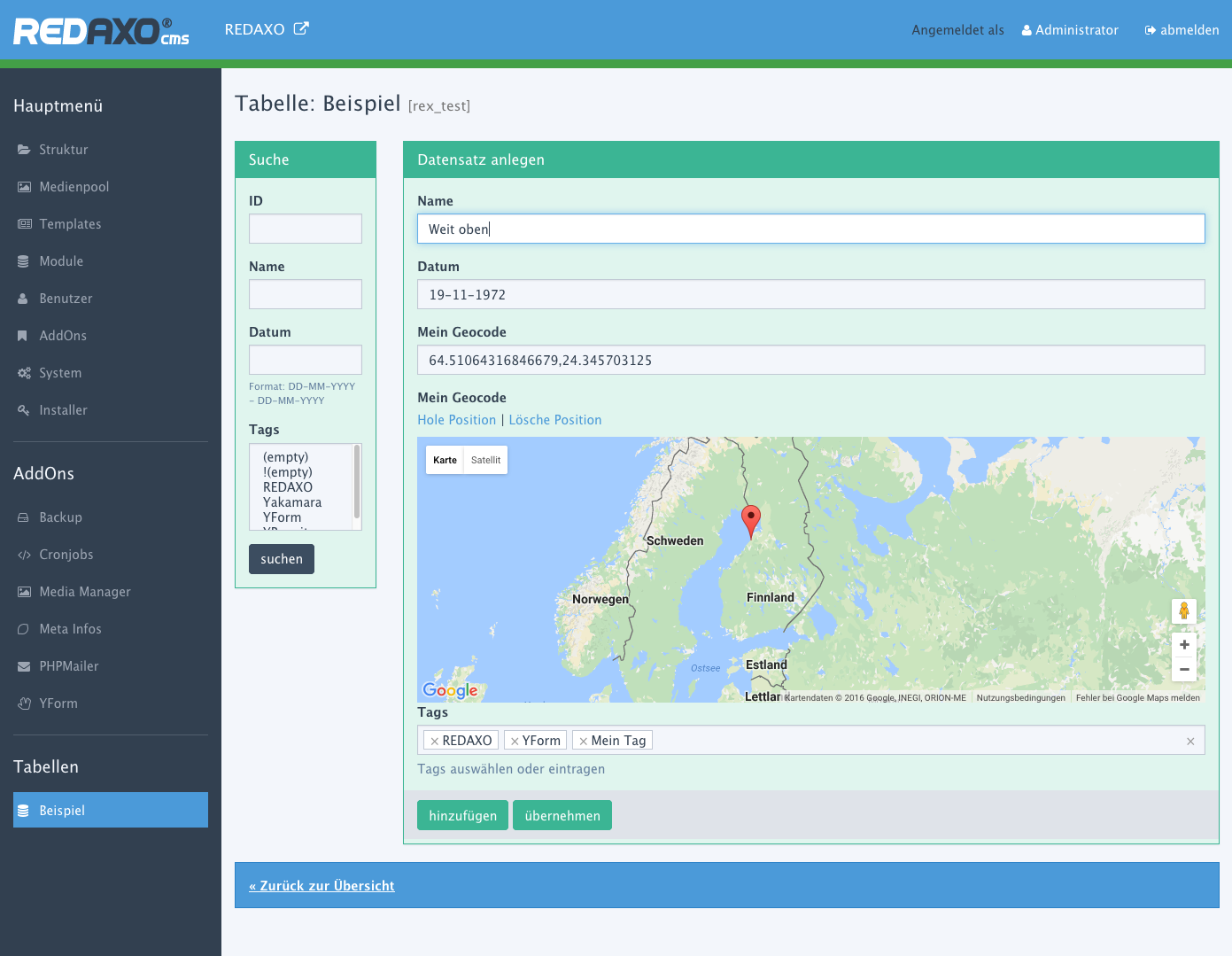Screen dimensions: 1232x956
Task: Switch map to Karte view
Action: coord(446,460)
